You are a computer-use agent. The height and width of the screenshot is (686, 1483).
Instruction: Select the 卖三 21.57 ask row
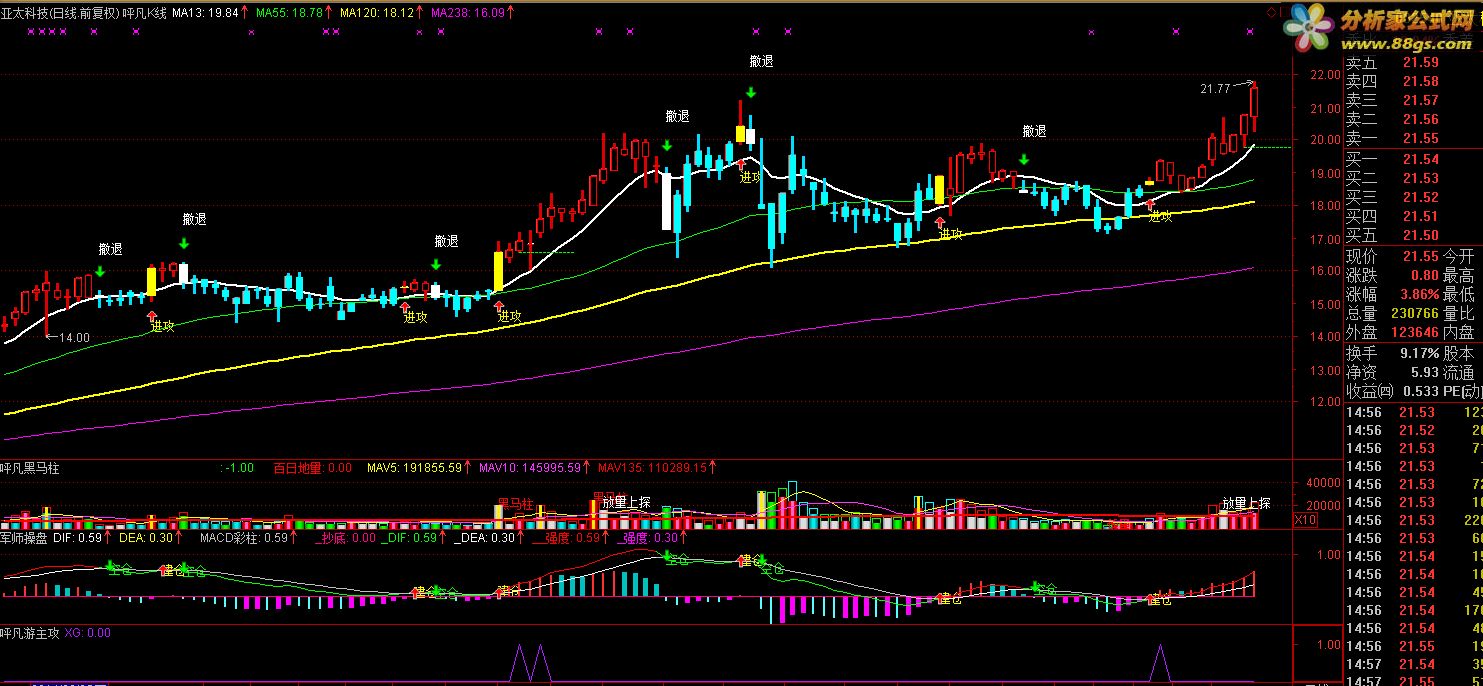(1392, 101)
